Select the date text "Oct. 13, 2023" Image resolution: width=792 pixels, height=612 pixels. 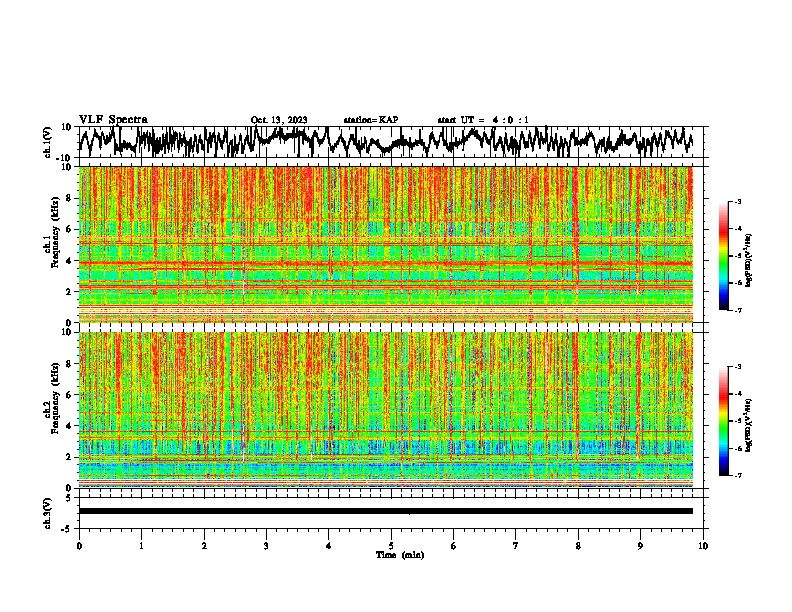[279, 120]
